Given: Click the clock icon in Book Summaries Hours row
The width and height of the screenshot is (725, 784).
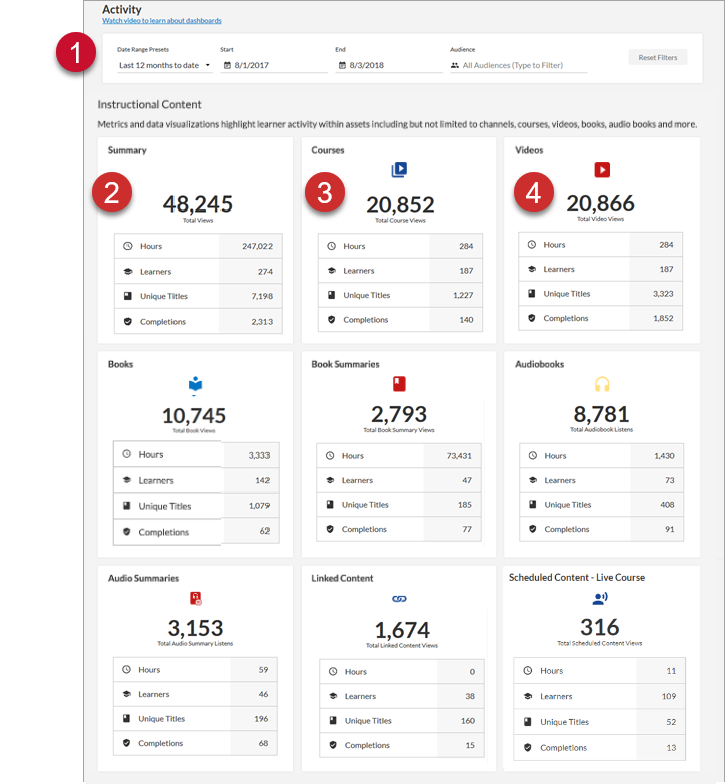Looking at the screenshot, I should (x=330, y=456).
